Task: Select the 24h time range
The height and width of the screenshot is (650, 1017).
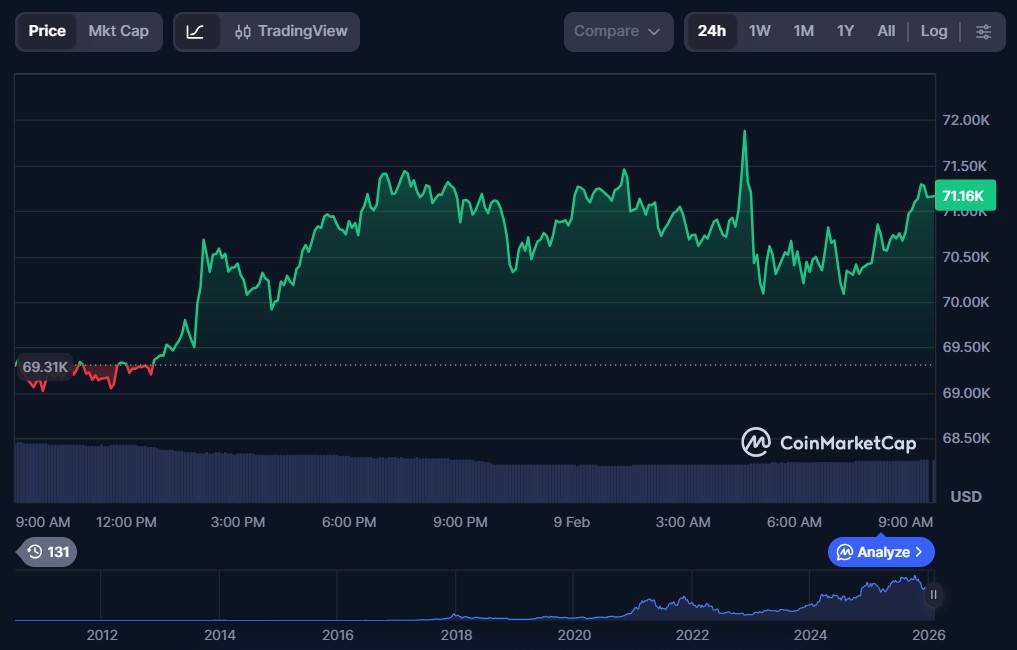Action: pos(711,32)
